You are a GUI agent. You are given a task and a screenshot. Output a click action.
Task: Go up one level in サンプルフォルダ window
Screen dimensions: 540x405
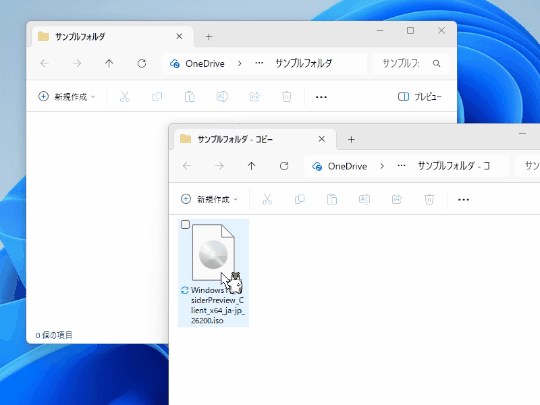109,63
